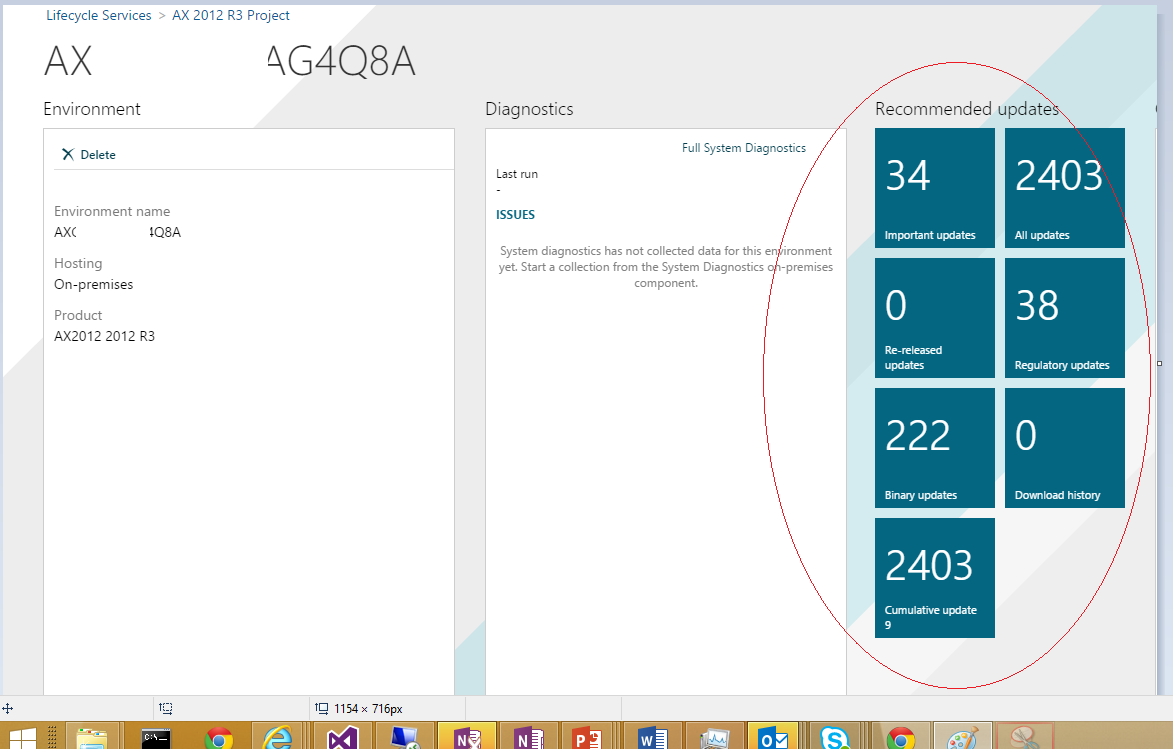
Task: Open the Cumulative update 9 tile
Action: [934, 577]
